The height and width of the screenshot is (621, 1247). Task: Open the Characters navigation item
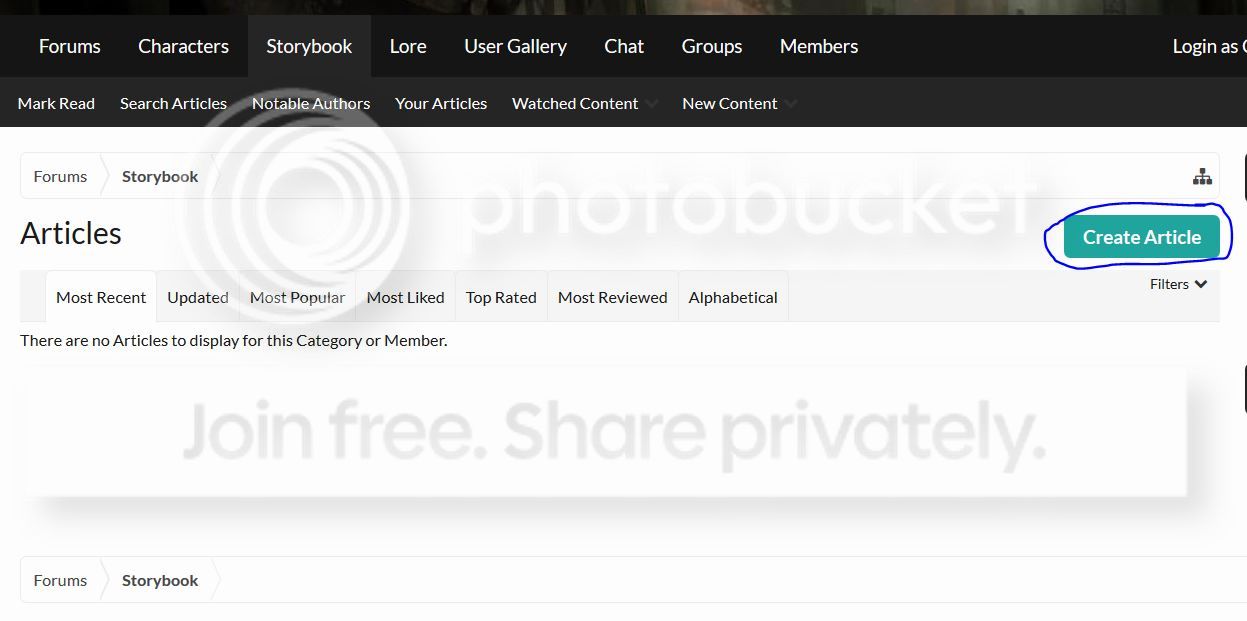(x=183, y=46)
